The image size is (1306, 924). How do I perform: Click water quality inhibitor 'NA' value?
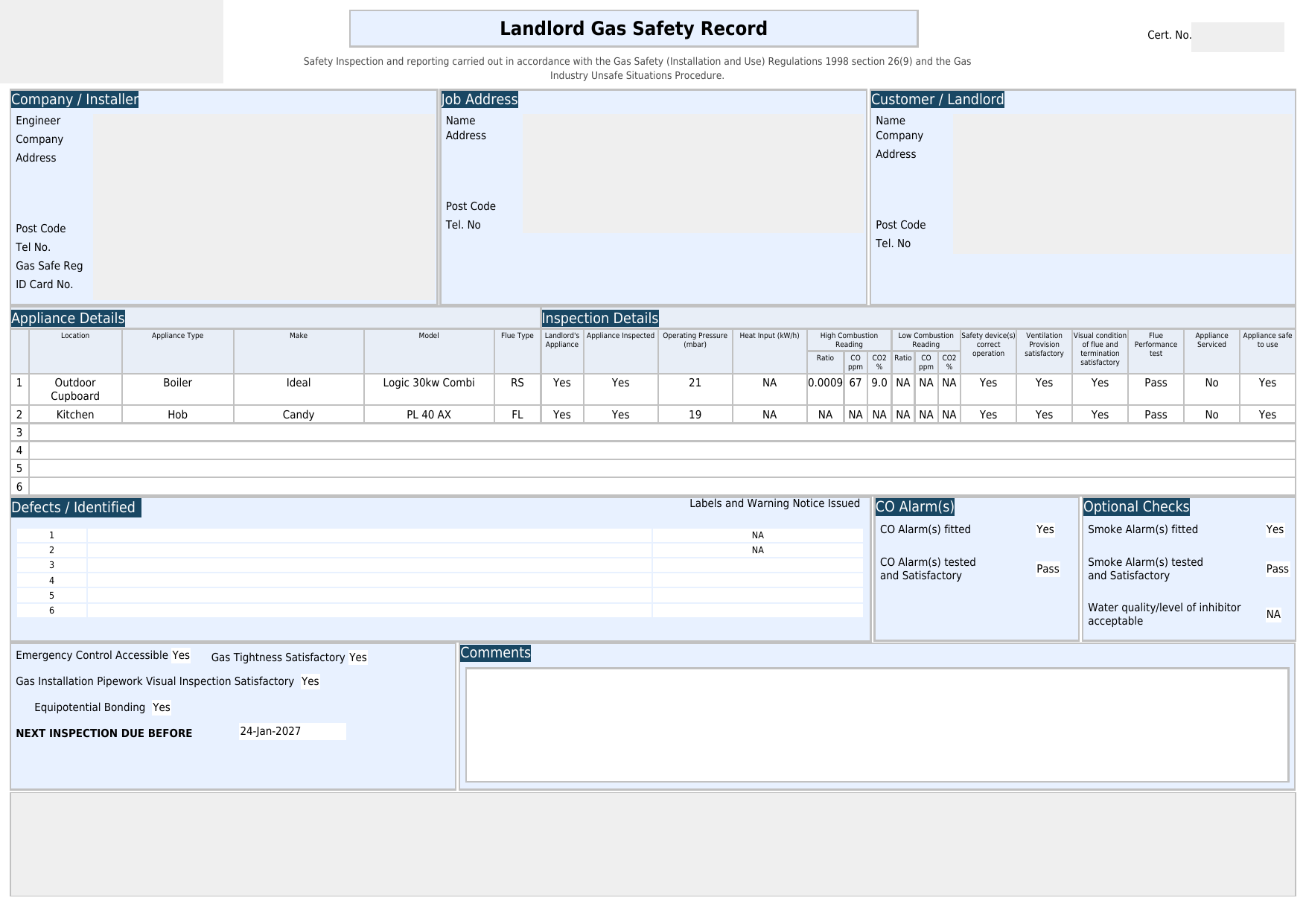pos(1274,614)
